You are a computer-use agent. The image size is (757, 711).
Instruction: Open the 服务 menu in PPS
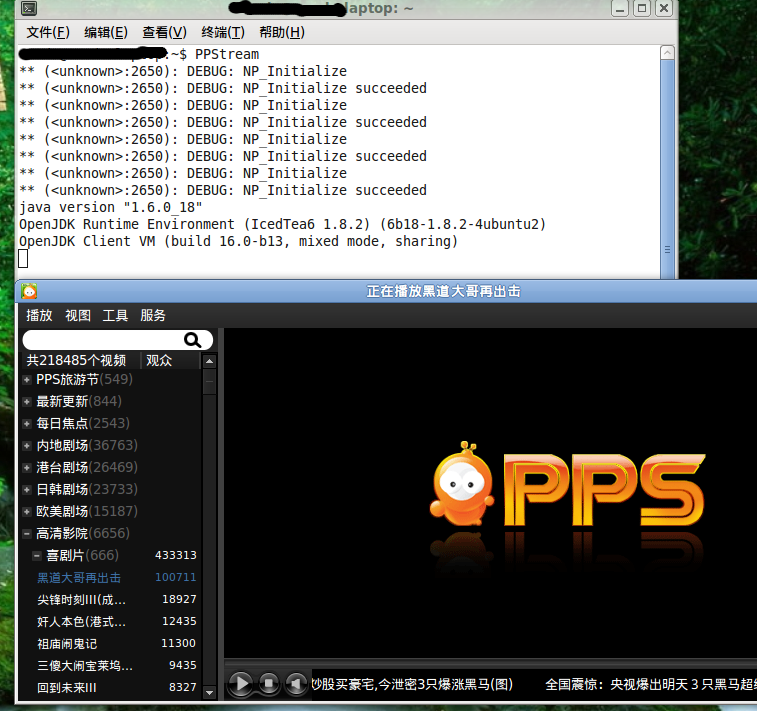point(153,315)
